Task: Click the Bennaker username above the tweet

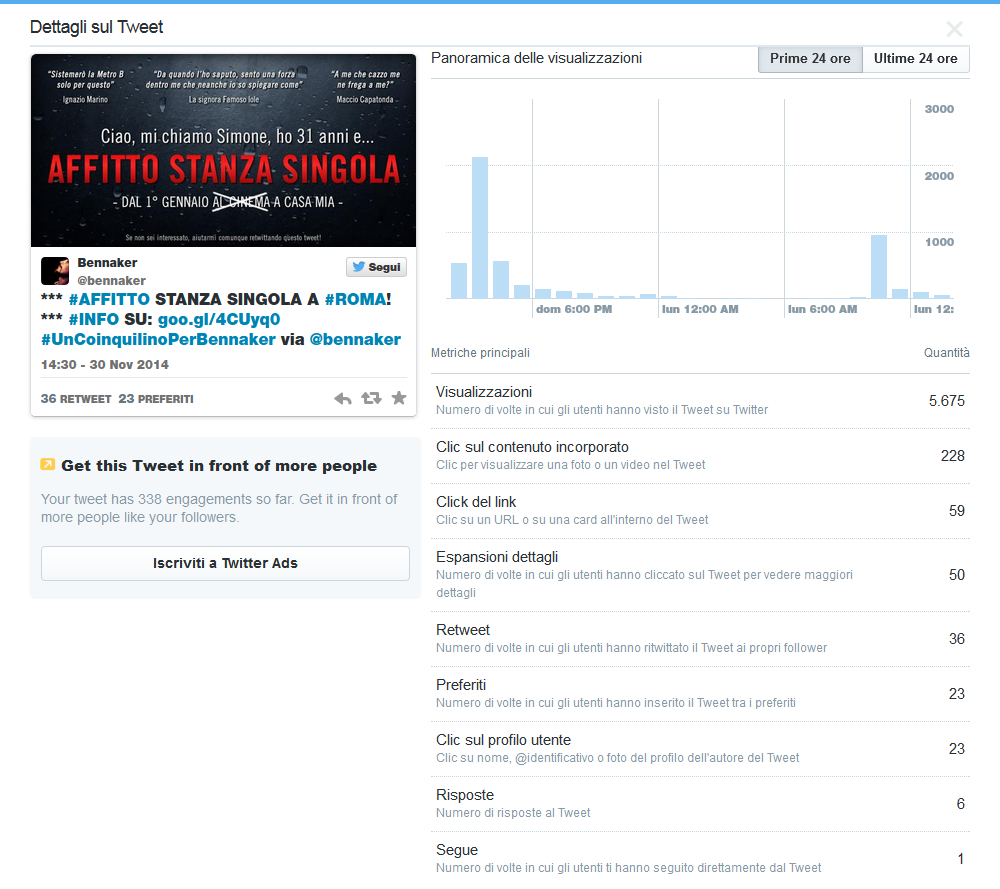Action: pos(107,262)
